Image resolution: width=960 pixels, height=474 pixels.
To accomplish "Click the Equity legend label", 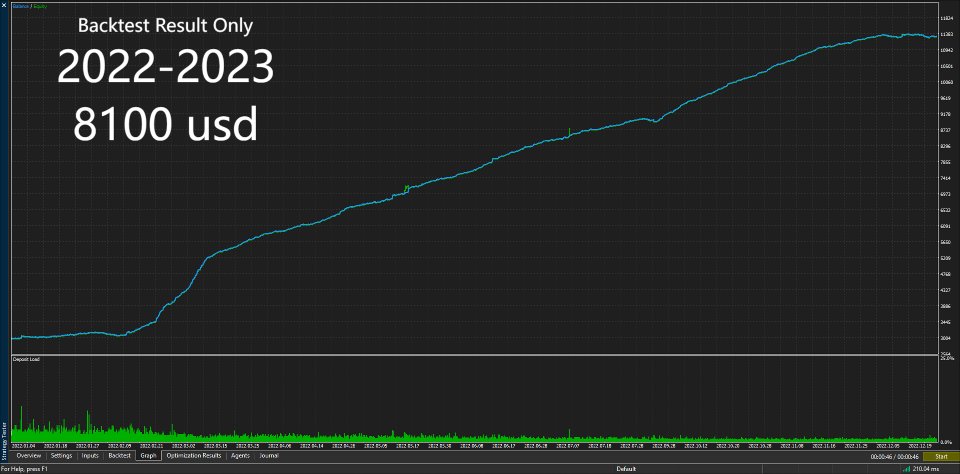I will [40, 6].
